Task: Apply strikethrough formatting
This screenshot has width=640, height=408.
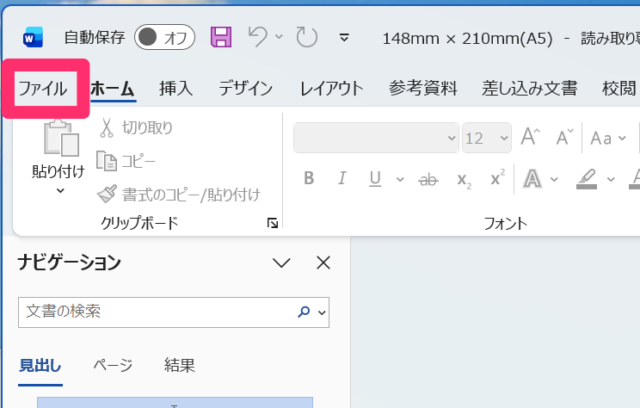Action: click(428, 179)
